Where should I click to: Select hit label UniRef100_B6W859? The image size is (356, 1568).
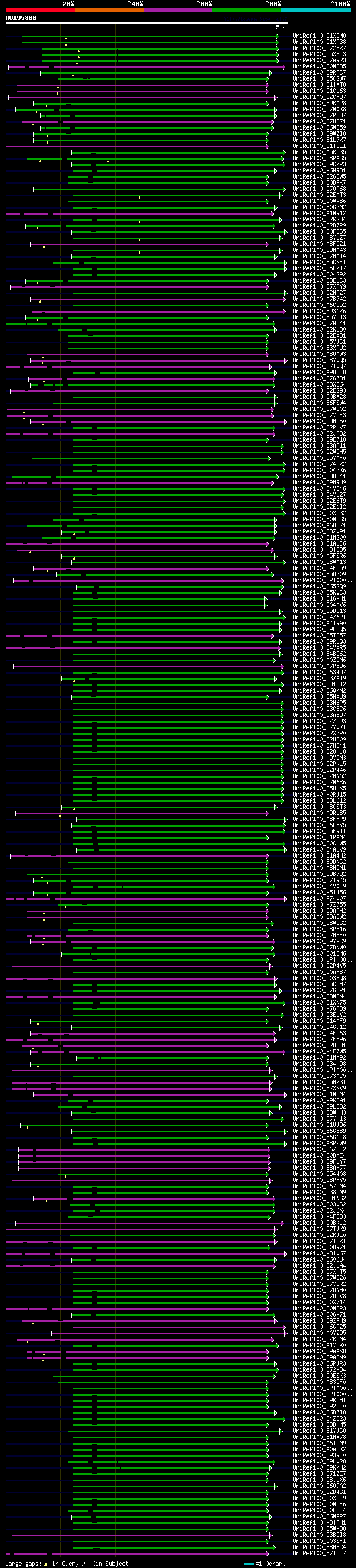click(319, 128)
